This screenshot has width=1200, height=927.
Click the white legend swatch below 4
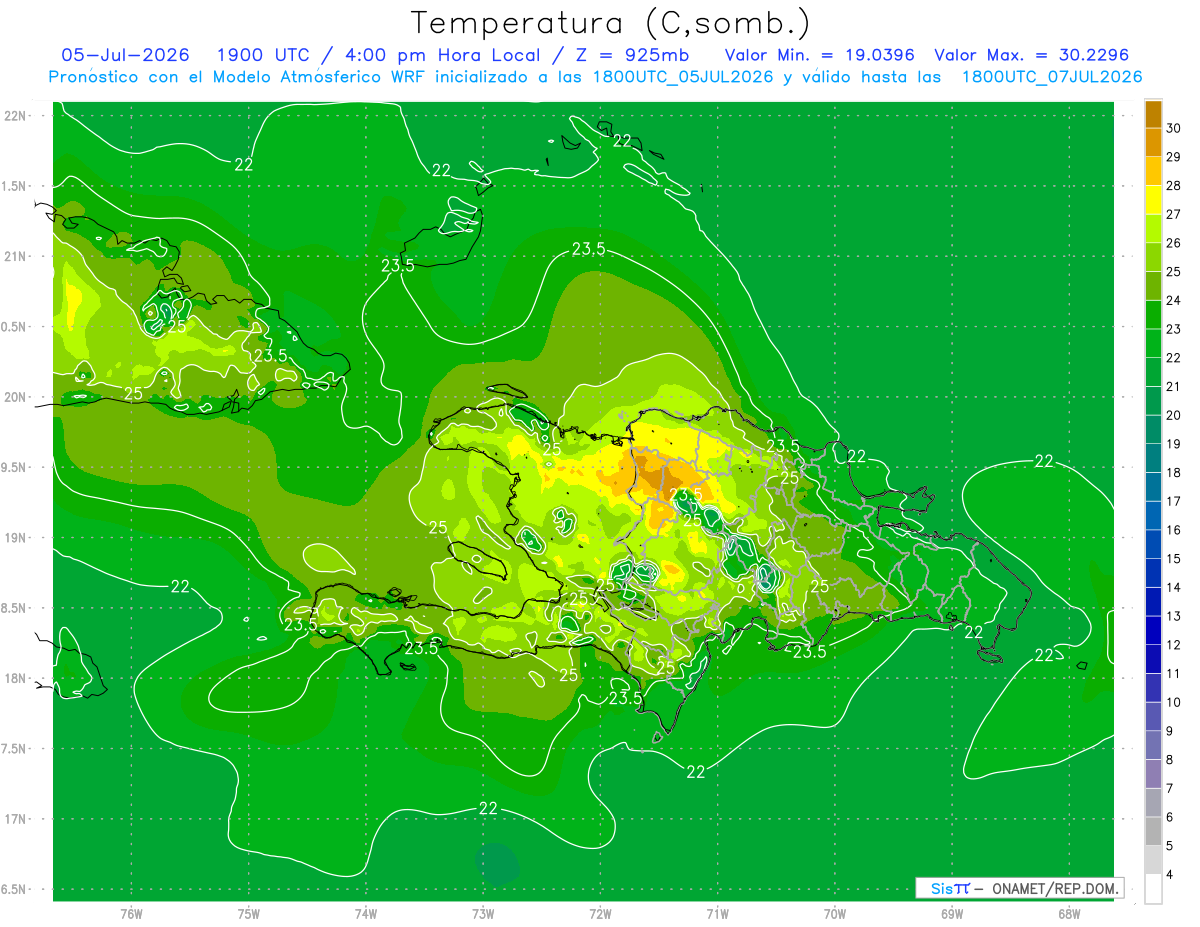[x=1153, y=889]
